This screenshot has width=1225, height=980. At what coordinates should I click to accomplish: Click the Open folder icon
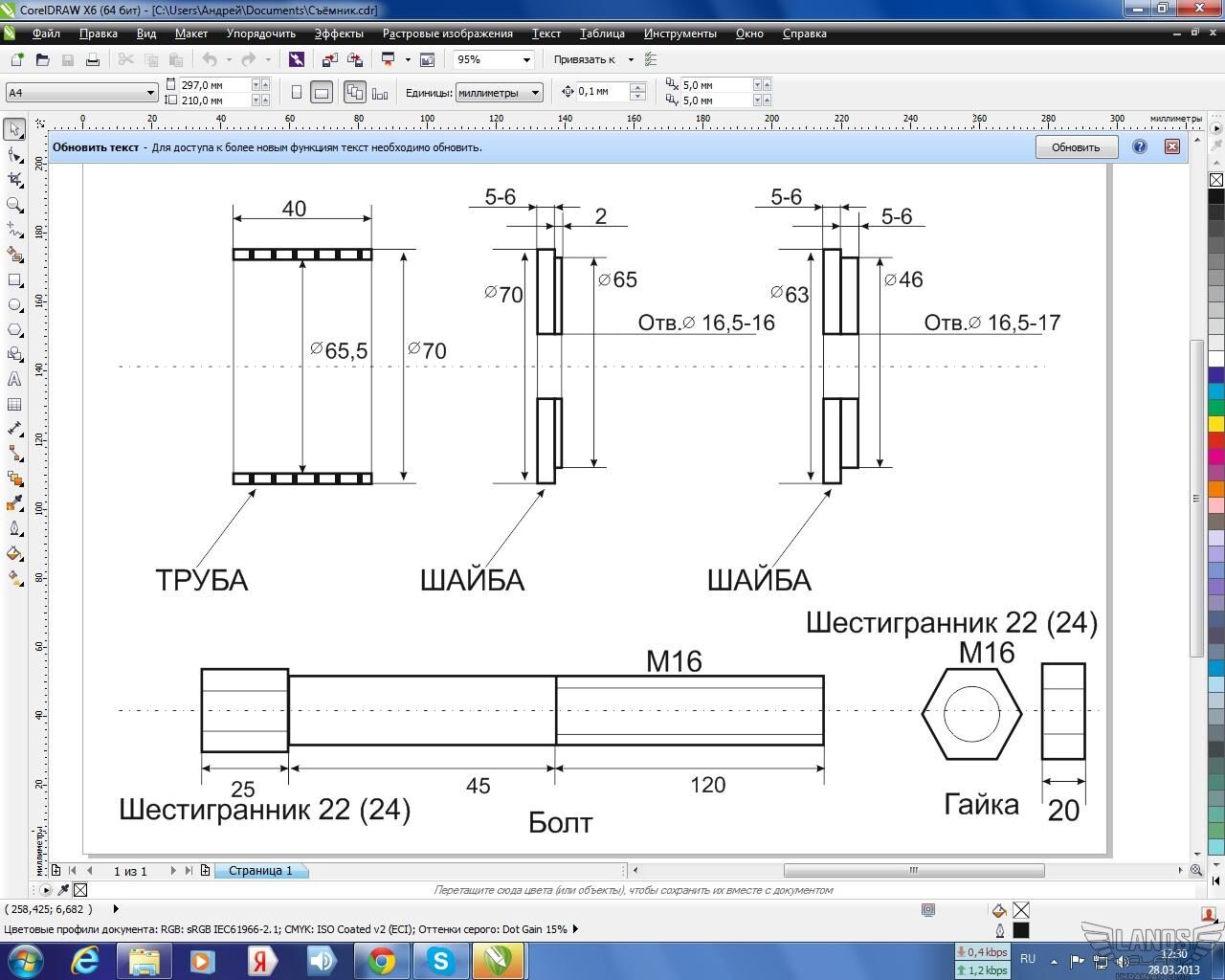click(x=42, y=59)
